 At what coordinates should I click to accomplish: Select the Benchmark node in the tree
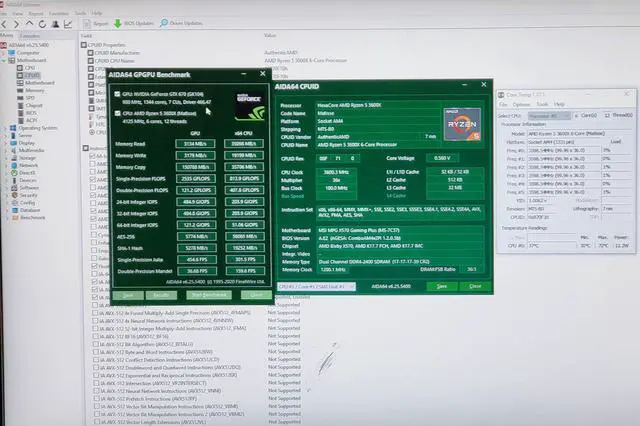[x=32, y=217]
